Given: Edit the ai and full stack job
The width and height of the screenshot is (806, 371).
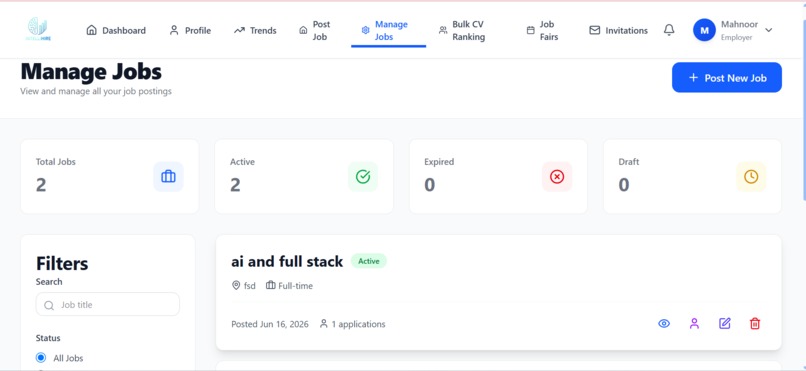Looking at the screenshot, I should tap(725, 324).
